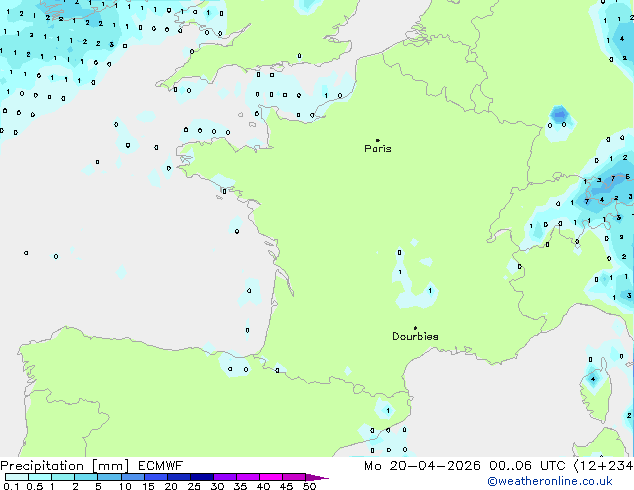Pick the 40–45 mm magenta legend swatch
This screenshot has height=490, width=634.
(x=271, y=477)
